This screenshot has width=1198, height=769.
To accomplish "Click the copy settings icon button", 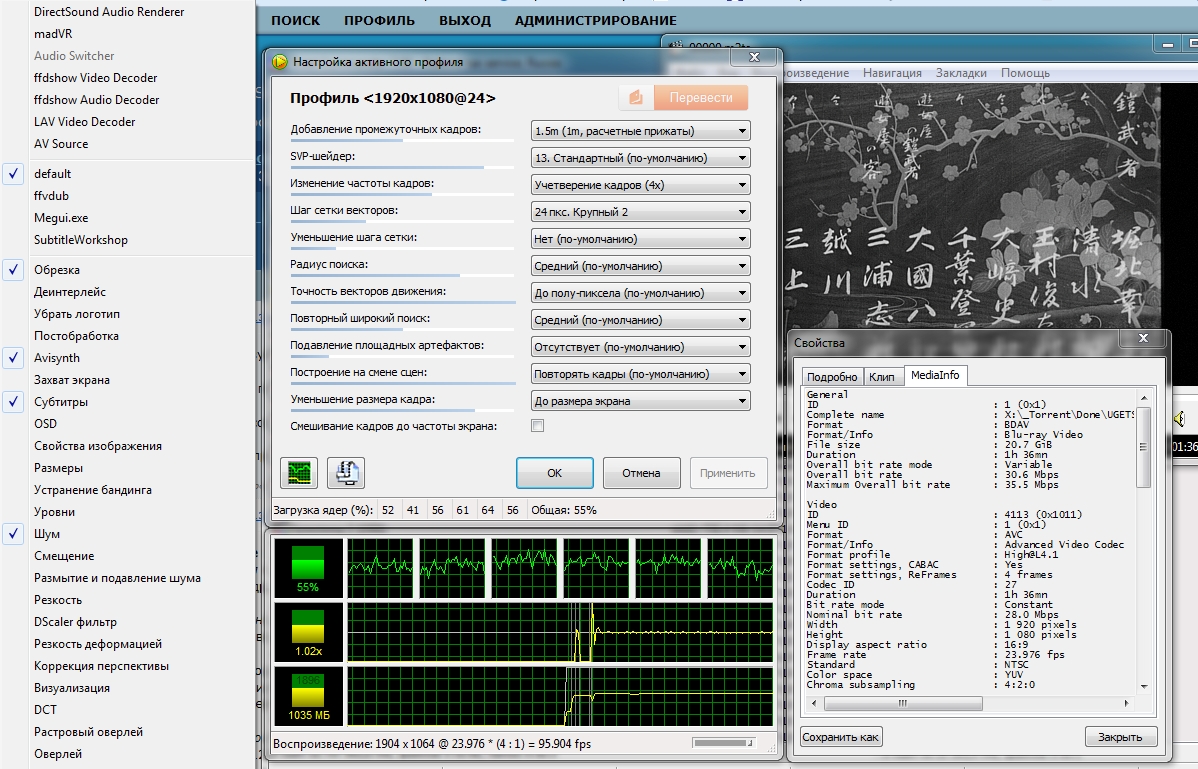I will click(x=345, y=473).
